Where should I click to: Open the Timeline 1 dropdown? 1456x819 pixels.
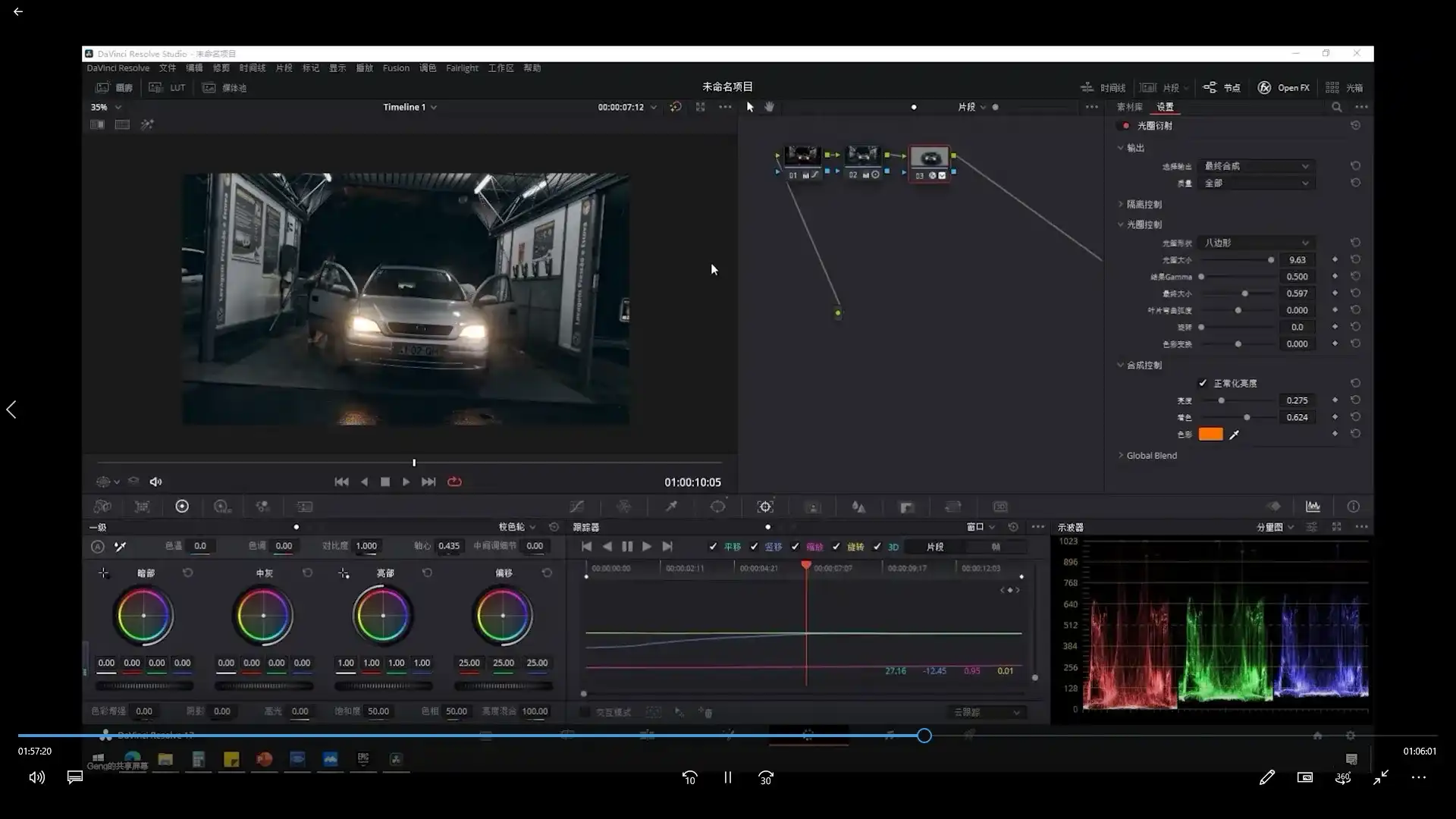pos(409,107)
